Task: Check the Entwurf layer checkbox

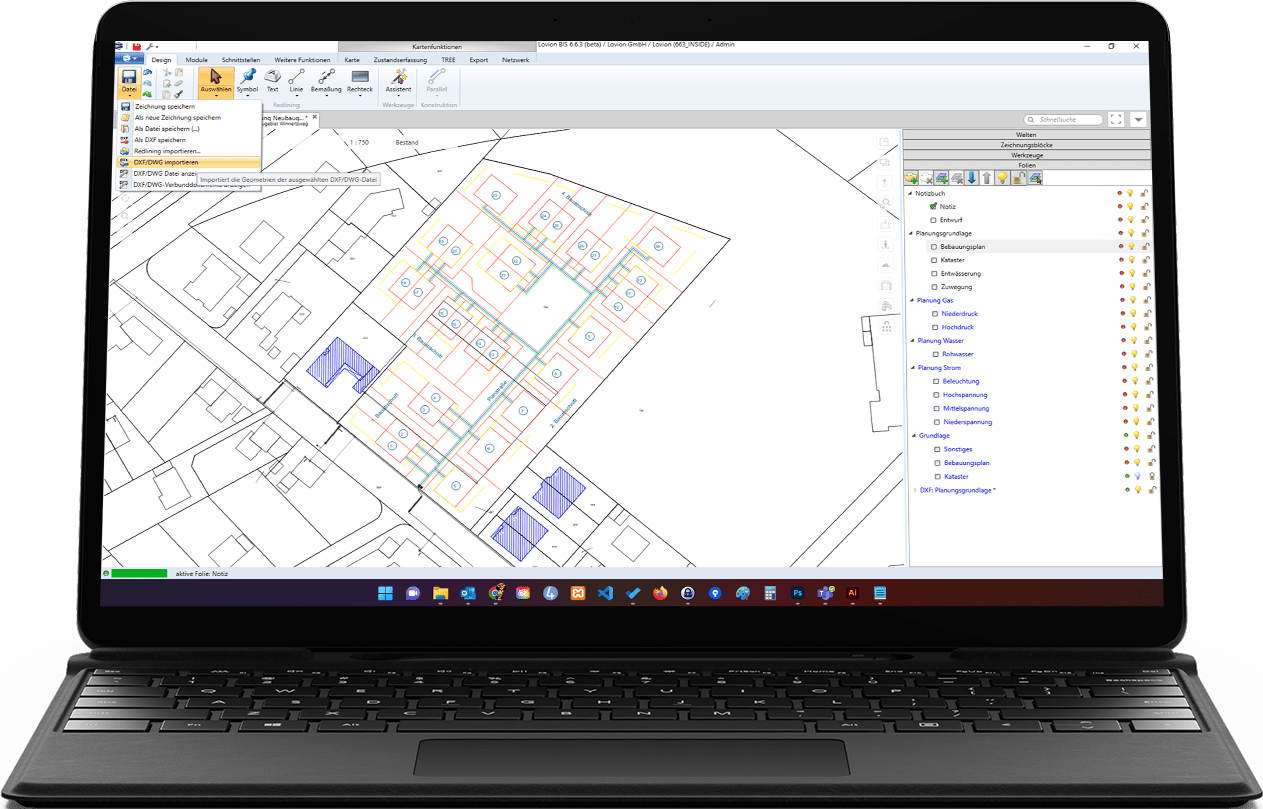Action: click(x=933, y=220)
